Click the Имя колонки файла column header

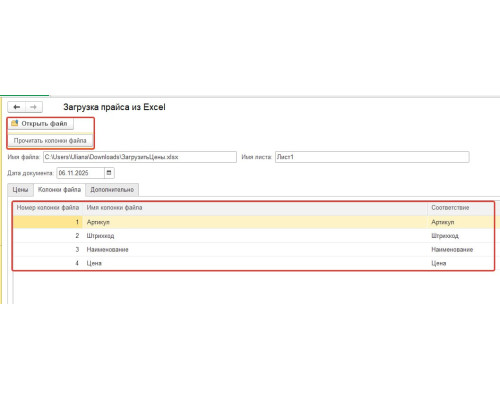(255, 208)
